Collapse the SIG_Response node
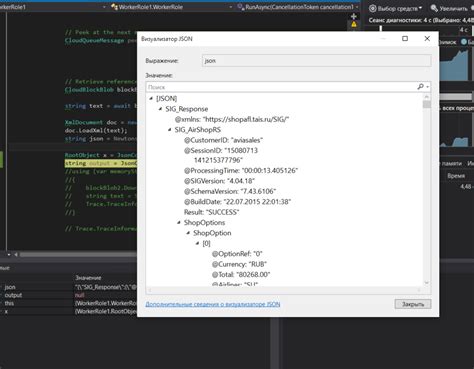474x369 pixels. 160,109
